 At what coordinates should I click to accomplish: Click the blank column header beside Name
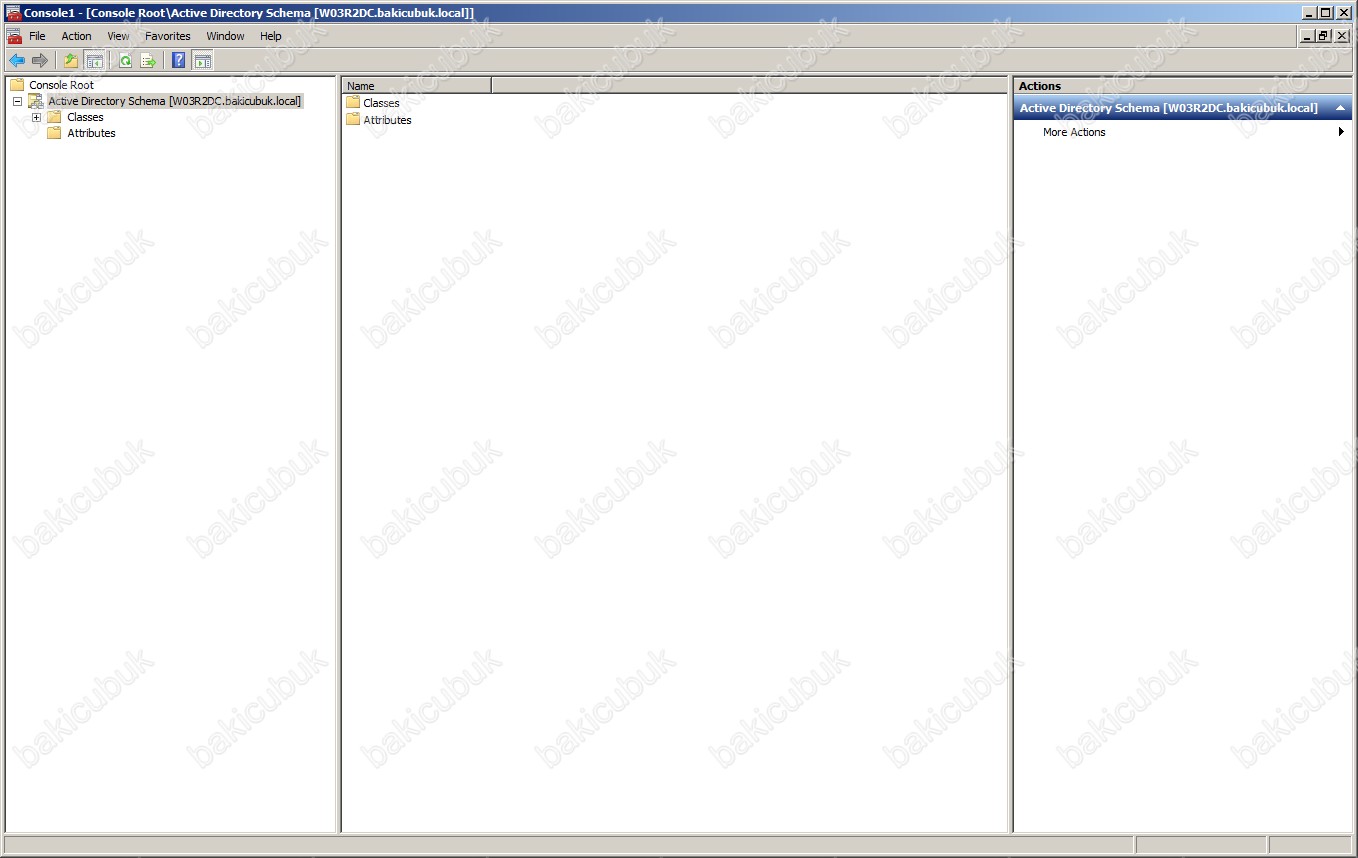(749, 86)
